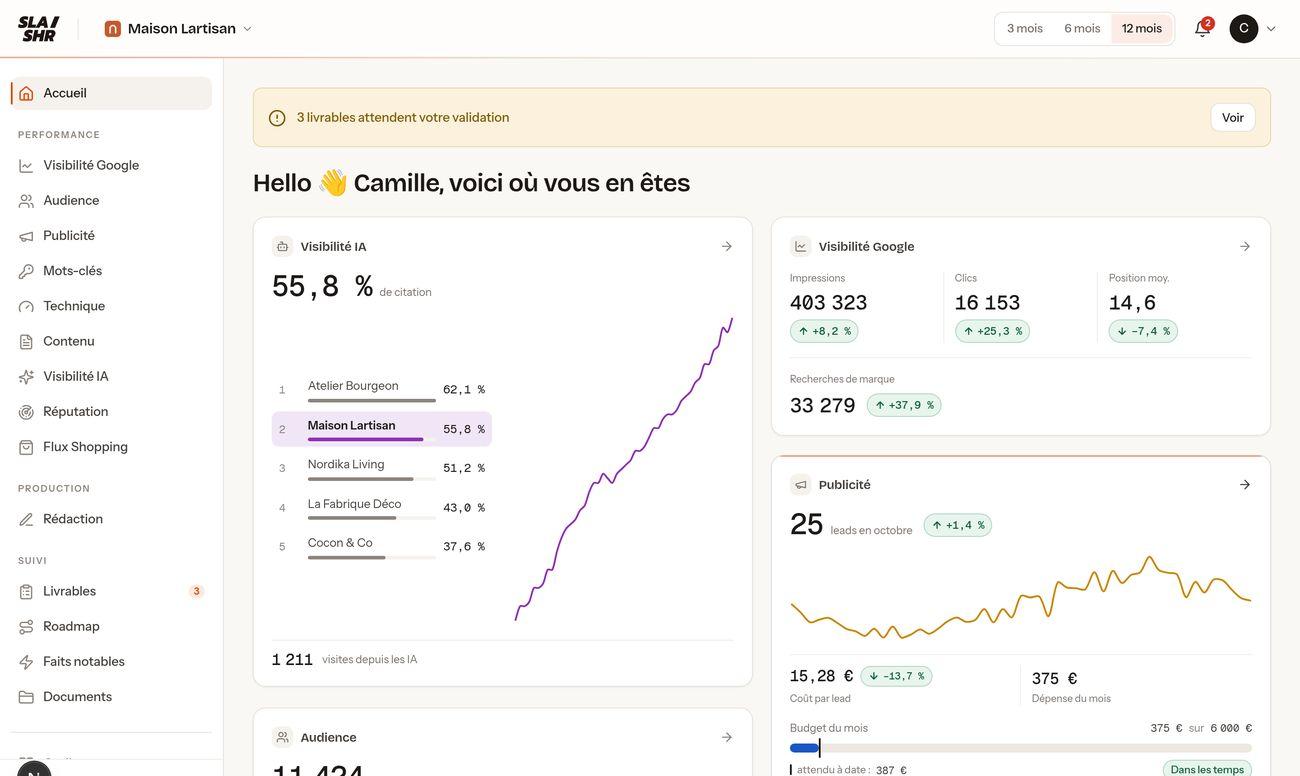Switch period to 6 mois
1300x776 pixels.
(x=1082, y=28)
